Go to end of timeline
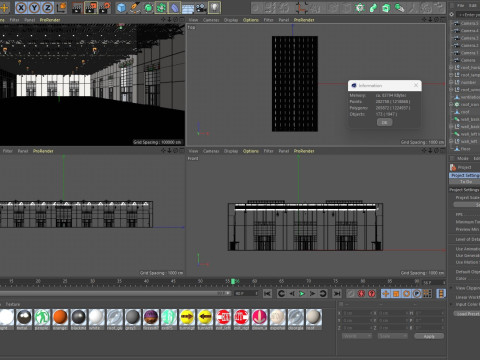The height and width of the screenshot is (360, 480). (x=337, y=294)
